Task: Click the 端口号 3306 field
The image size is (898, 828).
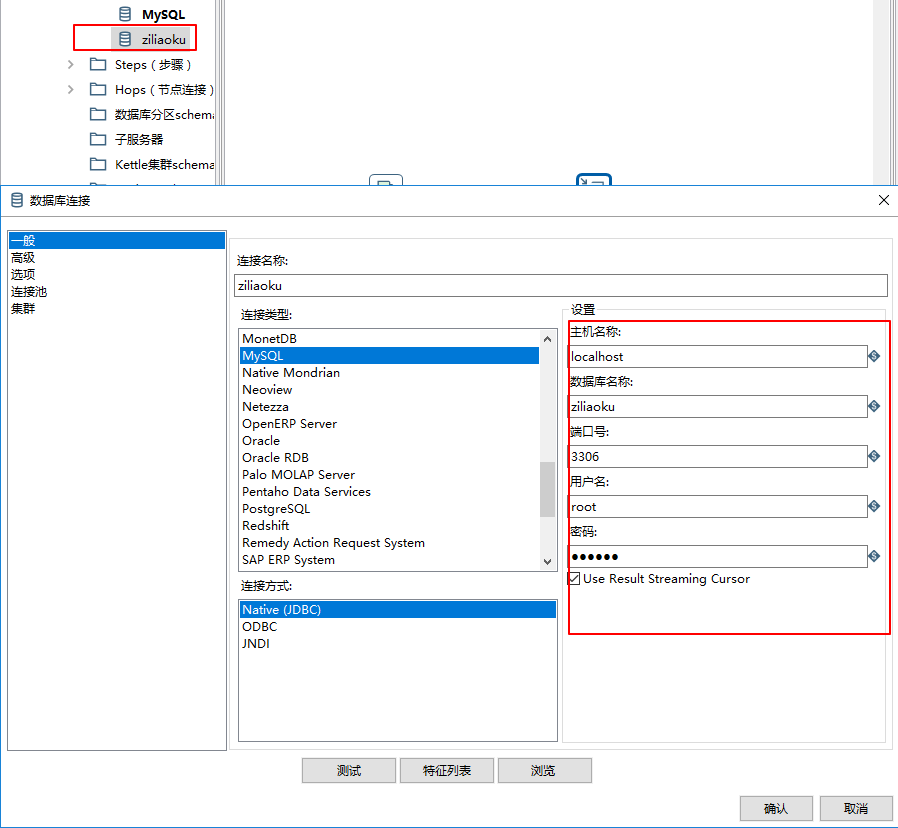Action: (x=718, y=456)
